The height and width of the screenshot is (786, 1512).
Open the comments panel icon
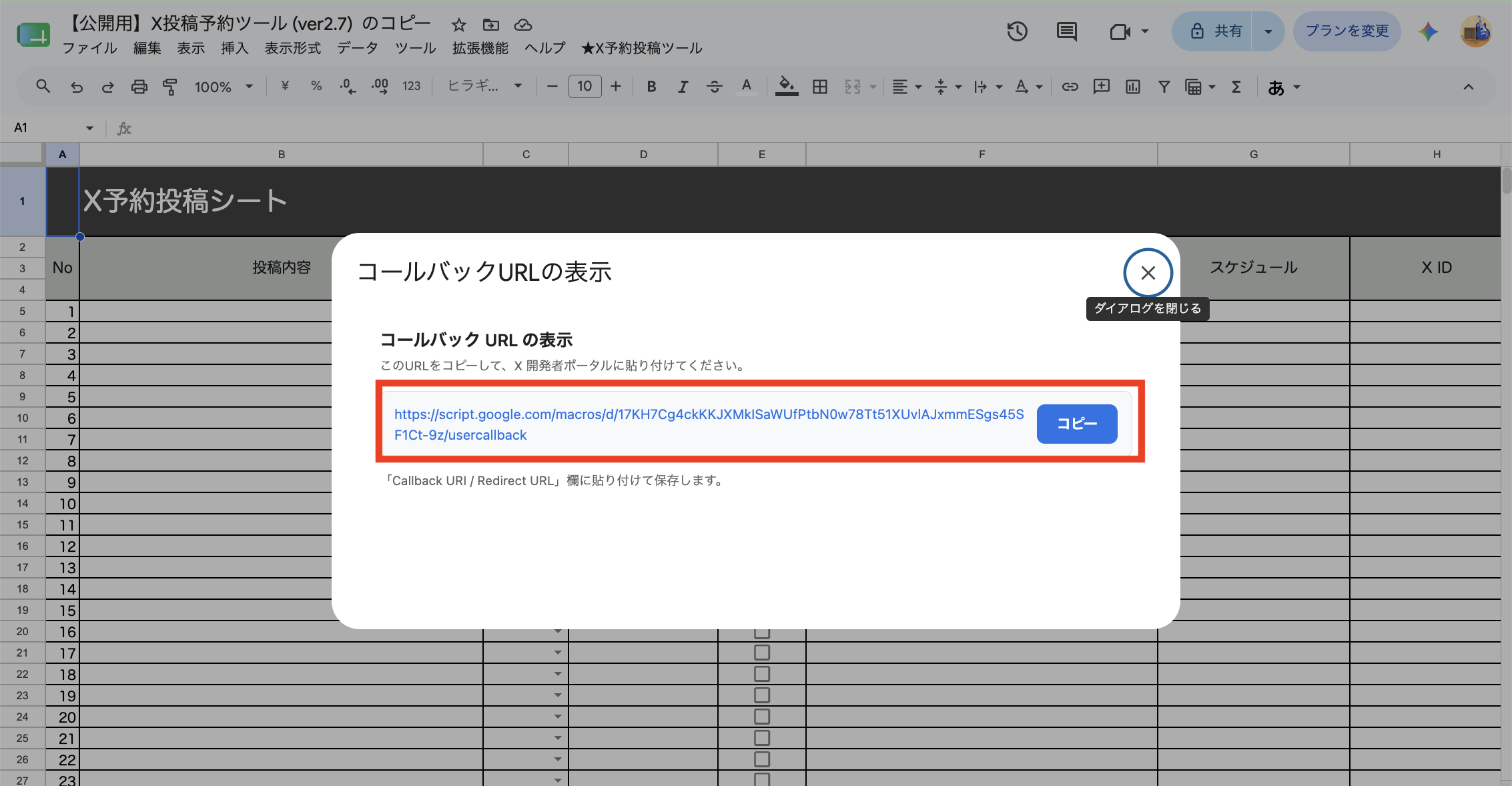1066,31
